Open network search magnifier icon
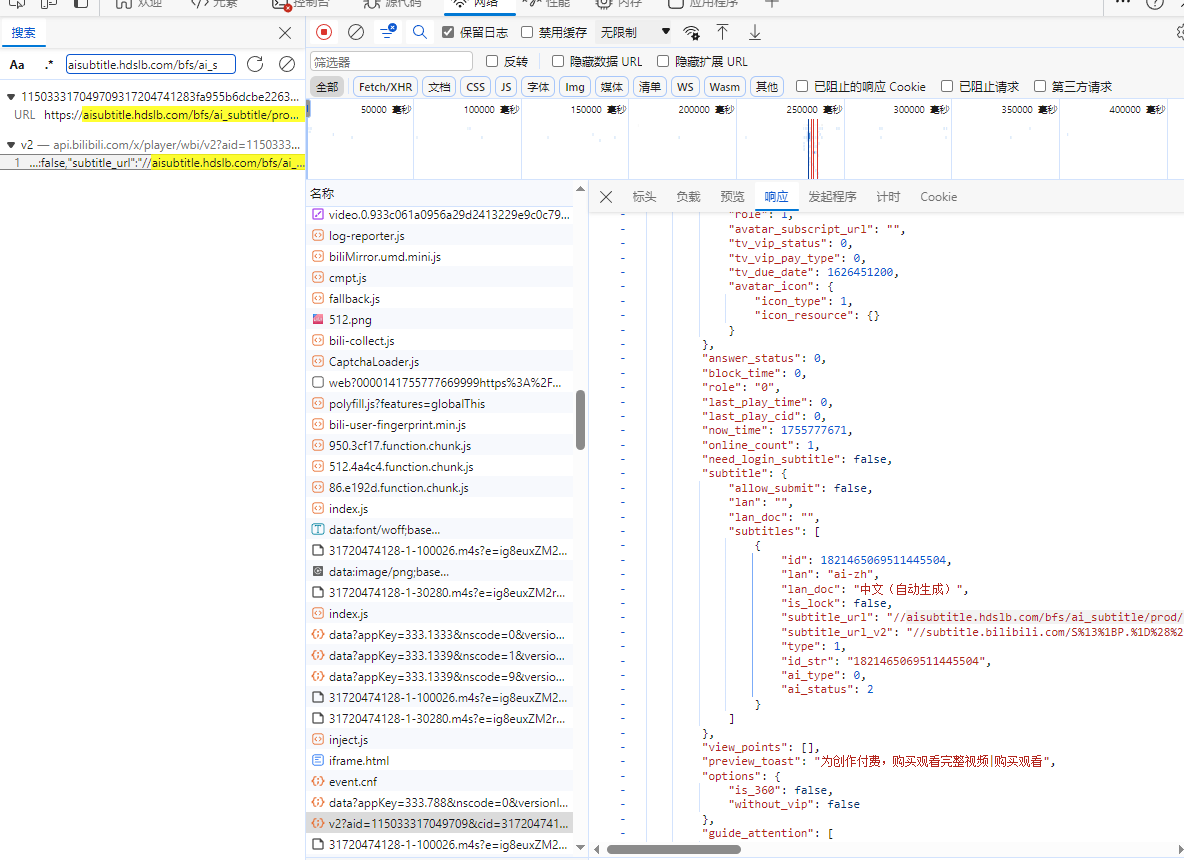The height and width of the screenshot is (860, 1184). click(420, 33)
